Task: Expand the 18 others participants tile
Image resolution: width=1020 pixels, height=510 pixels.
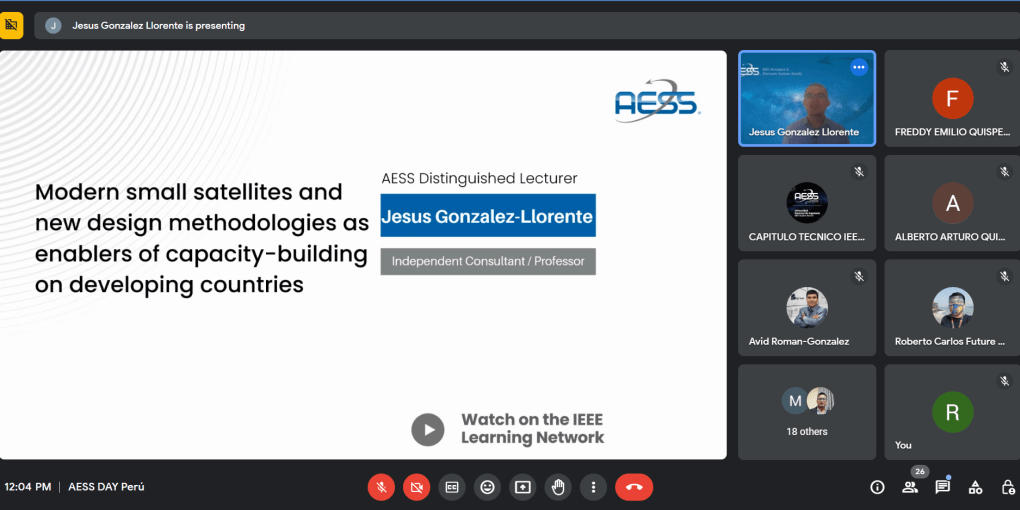Action: pos(807,412)
